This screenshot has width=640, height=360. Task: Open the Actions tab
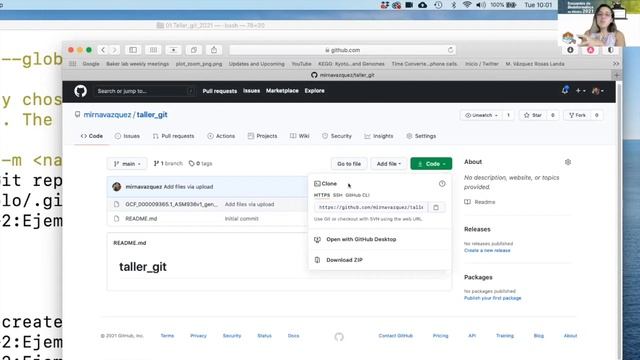(x=221, y=136)
